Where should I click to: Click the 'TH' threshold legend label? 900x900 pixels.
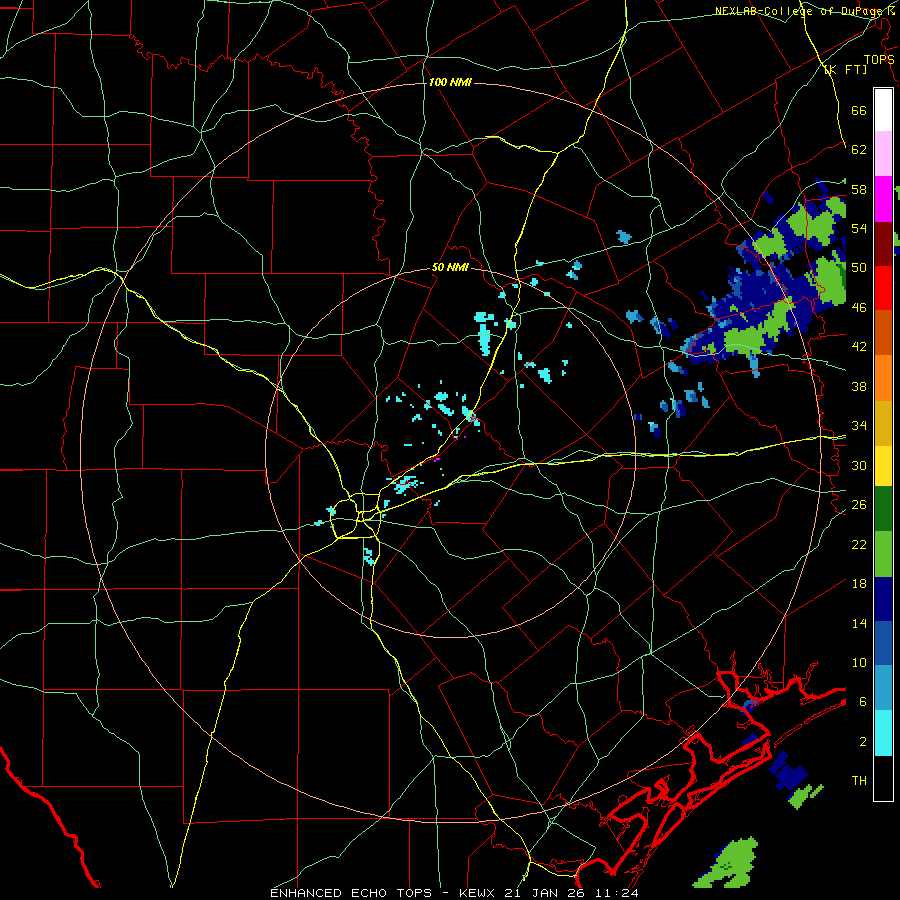pyautogui.click(x=859, y=781)
